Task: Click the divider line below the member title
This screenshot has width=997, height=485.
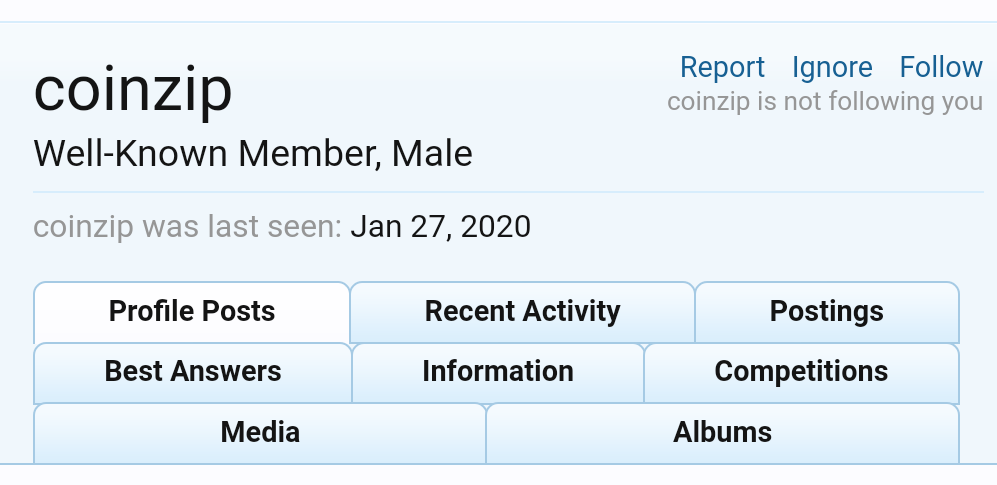Action: point(508,191)
